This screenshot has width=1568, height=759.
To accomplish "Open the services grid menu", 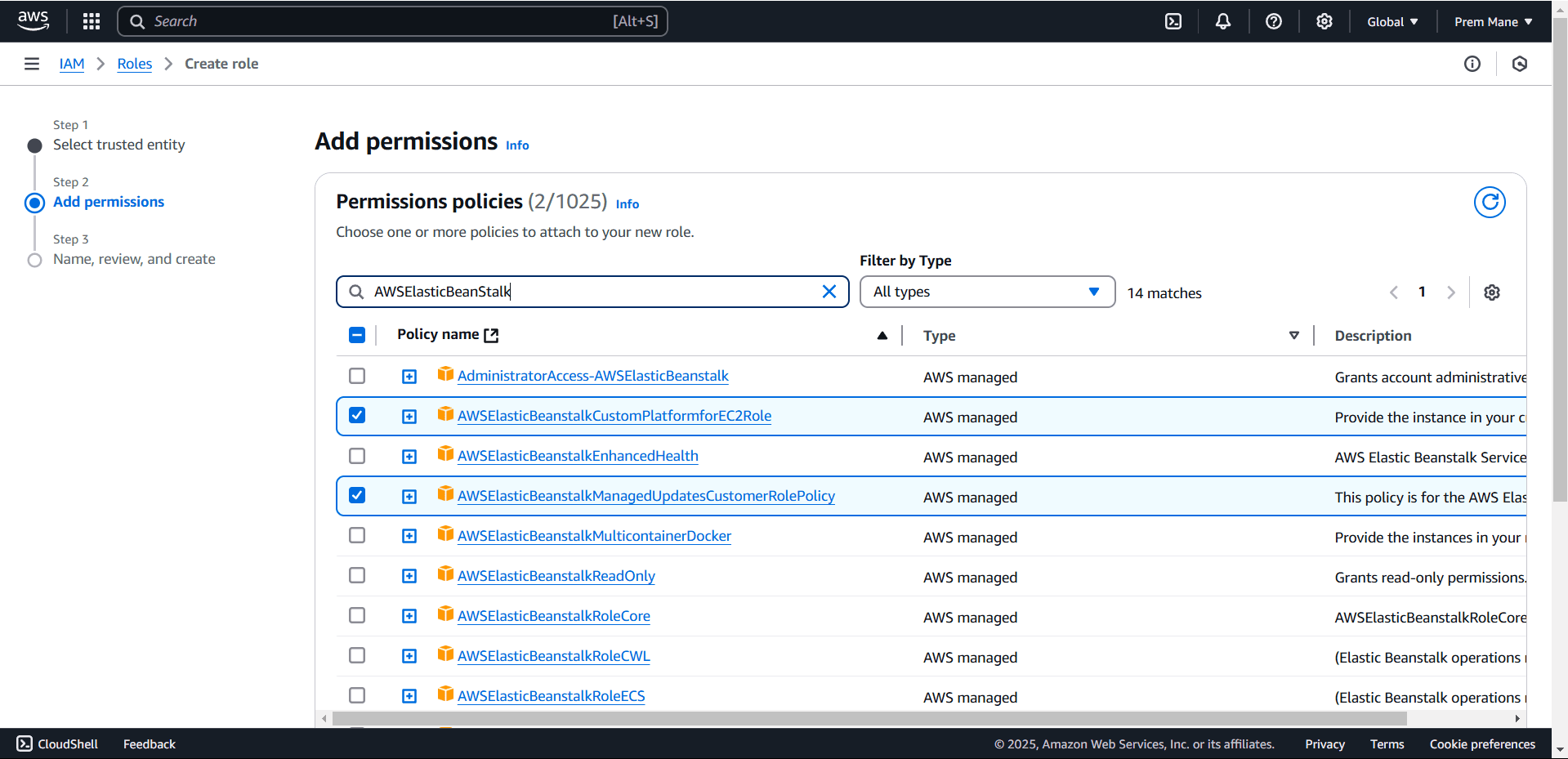I will click(92, 21).
